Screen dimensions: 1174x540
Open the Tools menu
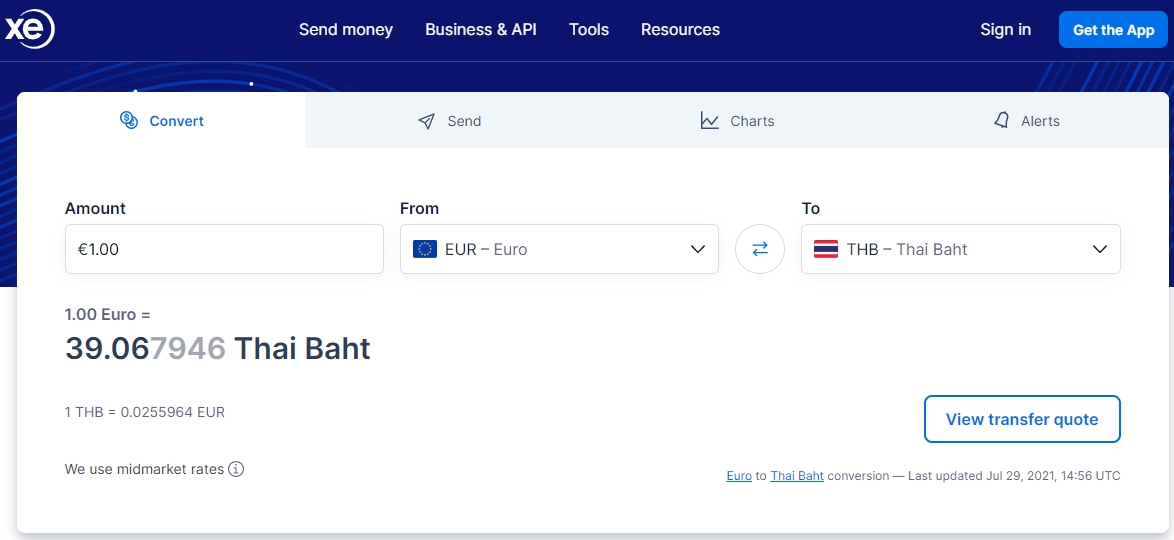pos(589,30)
